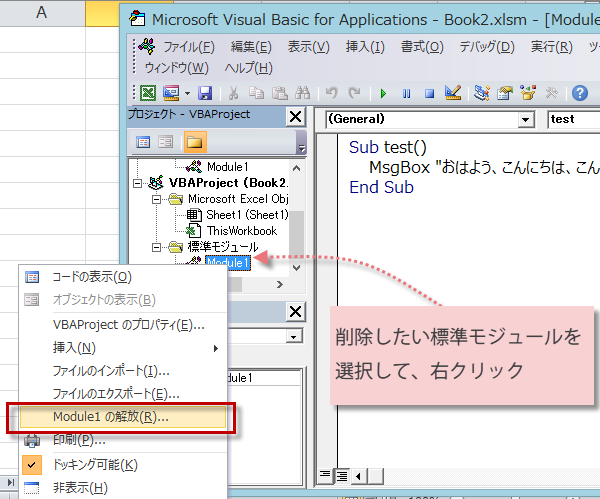
Task: Toggle Design Mode toolbar icon
Action: coord(452,94)
